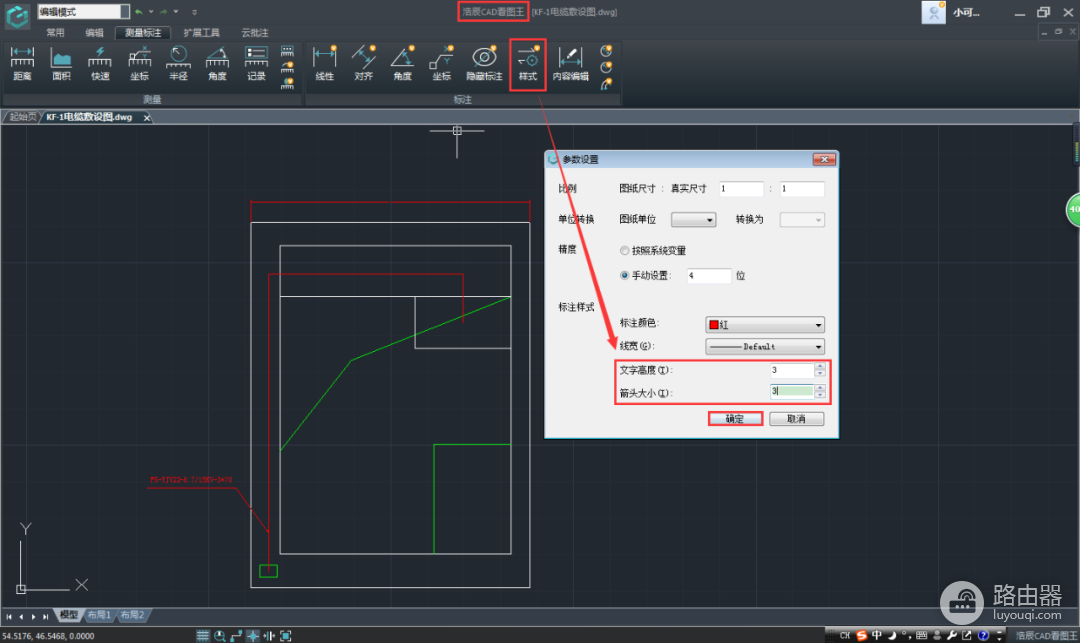1080x643 pixels.
Task: Open the 标注颜色 red color dropdown
Action: pos(765,324)
